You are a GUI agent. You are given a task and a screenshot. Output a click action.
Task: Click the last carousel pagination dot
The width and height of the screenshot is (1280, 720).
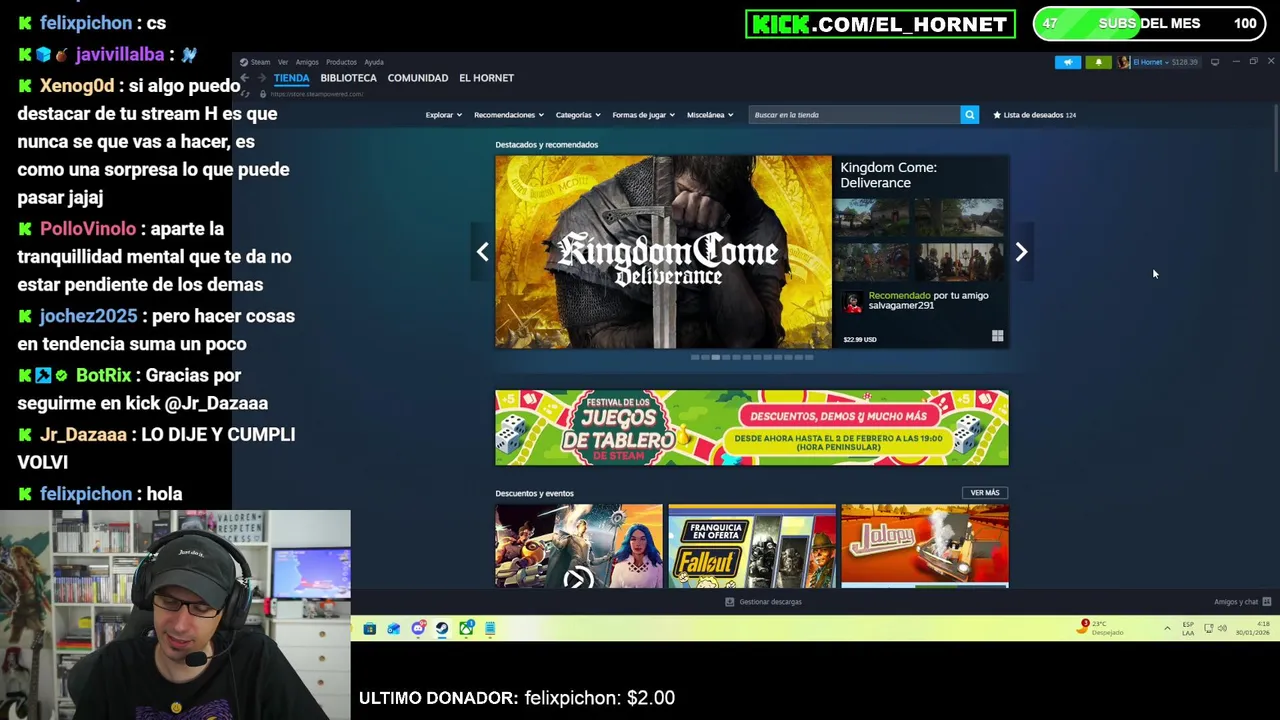809,357
